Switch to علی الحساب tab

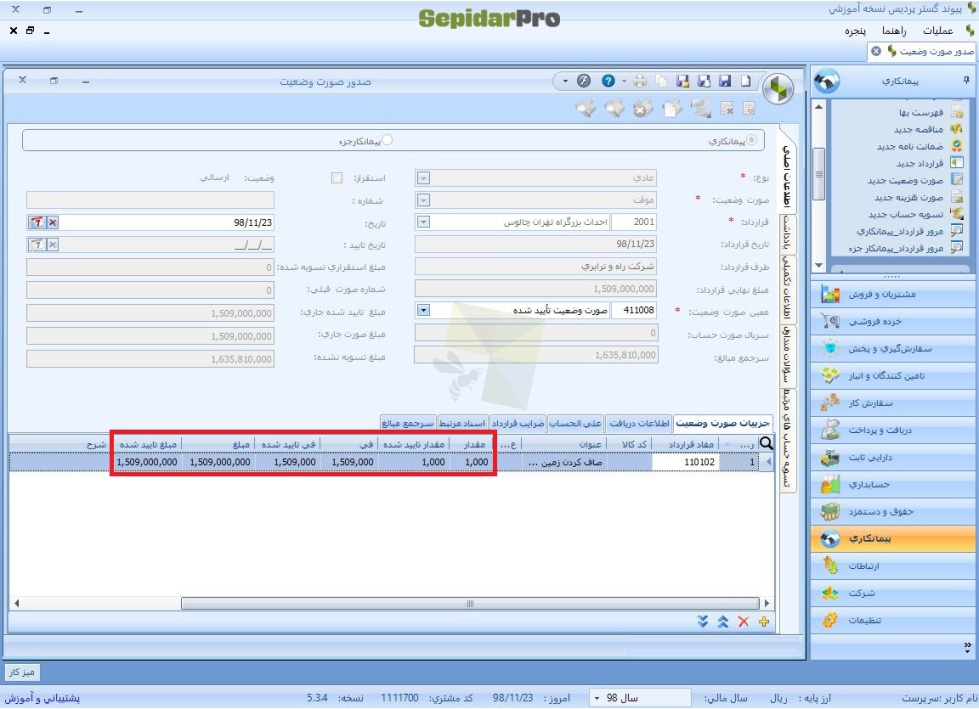pos(575,423)
